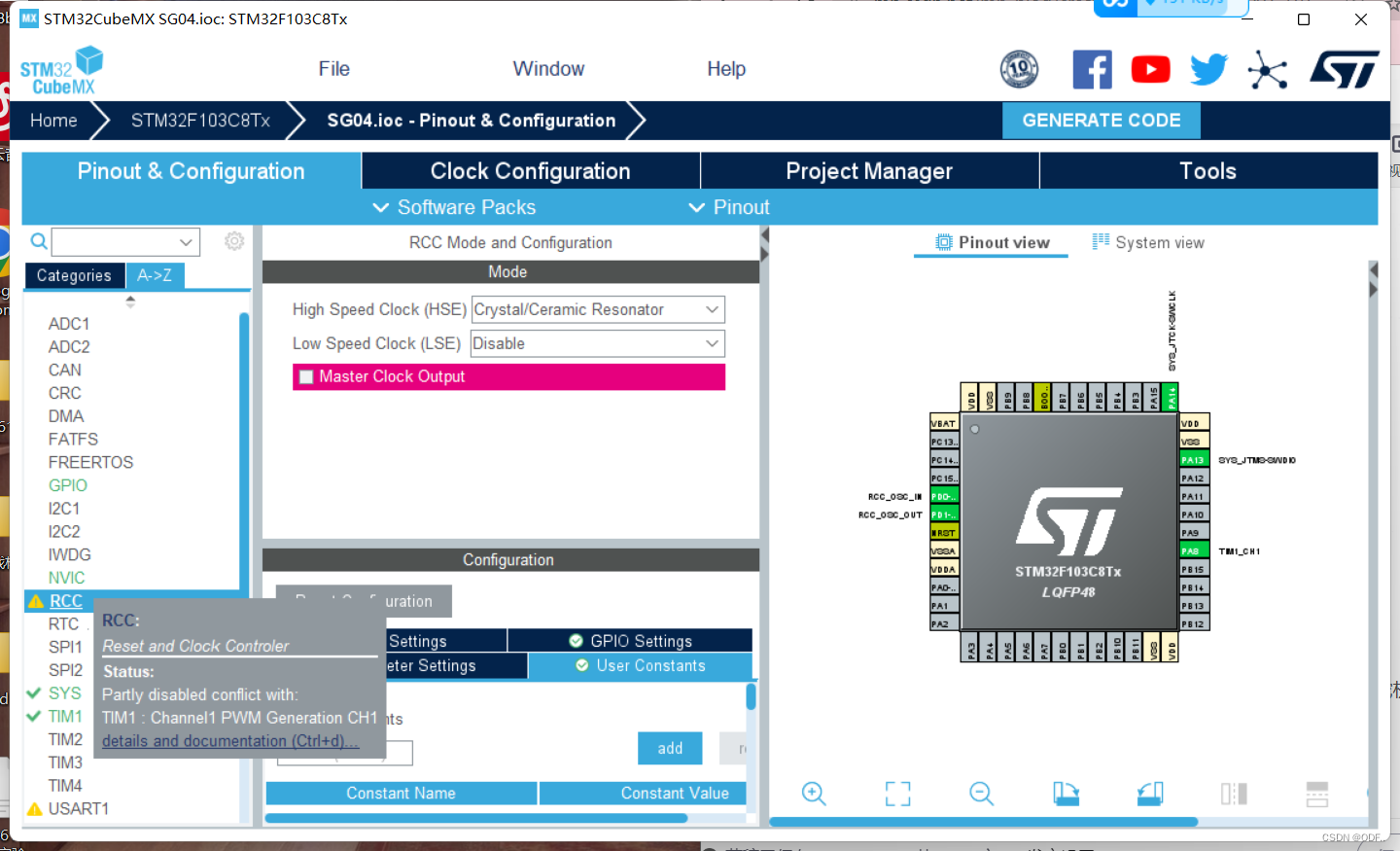Image resolution: width=1400 pixels, height=851 pixels.
Task: Click the ST community network icon
Action: click(x=1268, y=70)
